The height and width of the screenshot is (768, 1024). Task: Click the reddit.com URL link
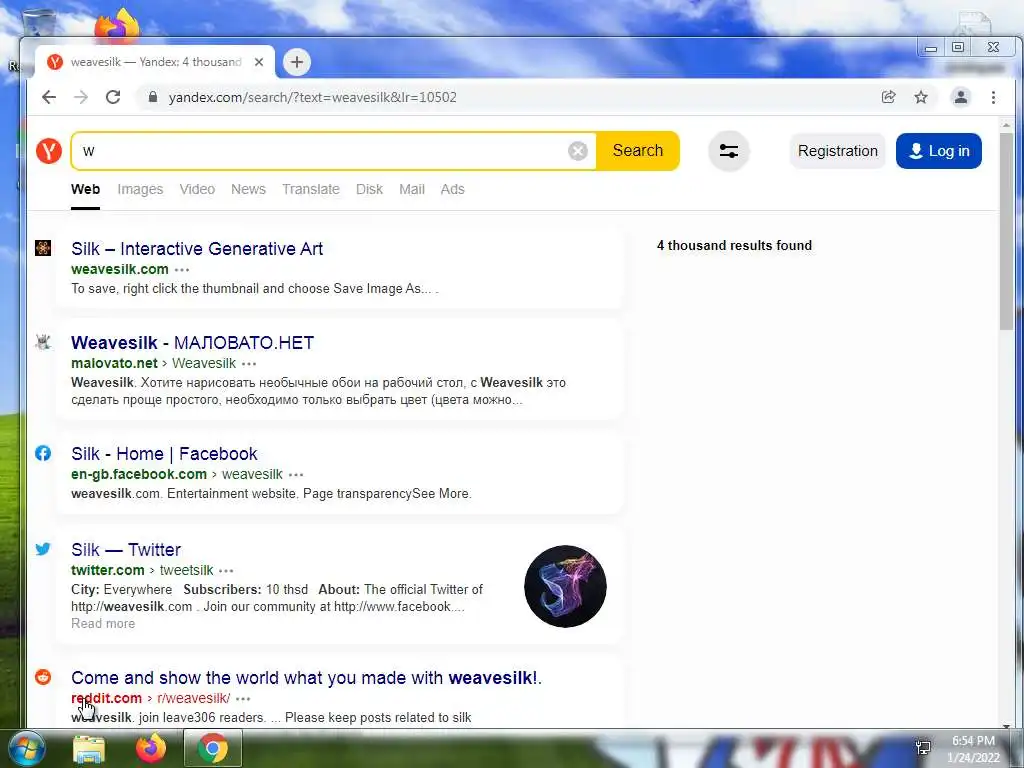[106, 699]
